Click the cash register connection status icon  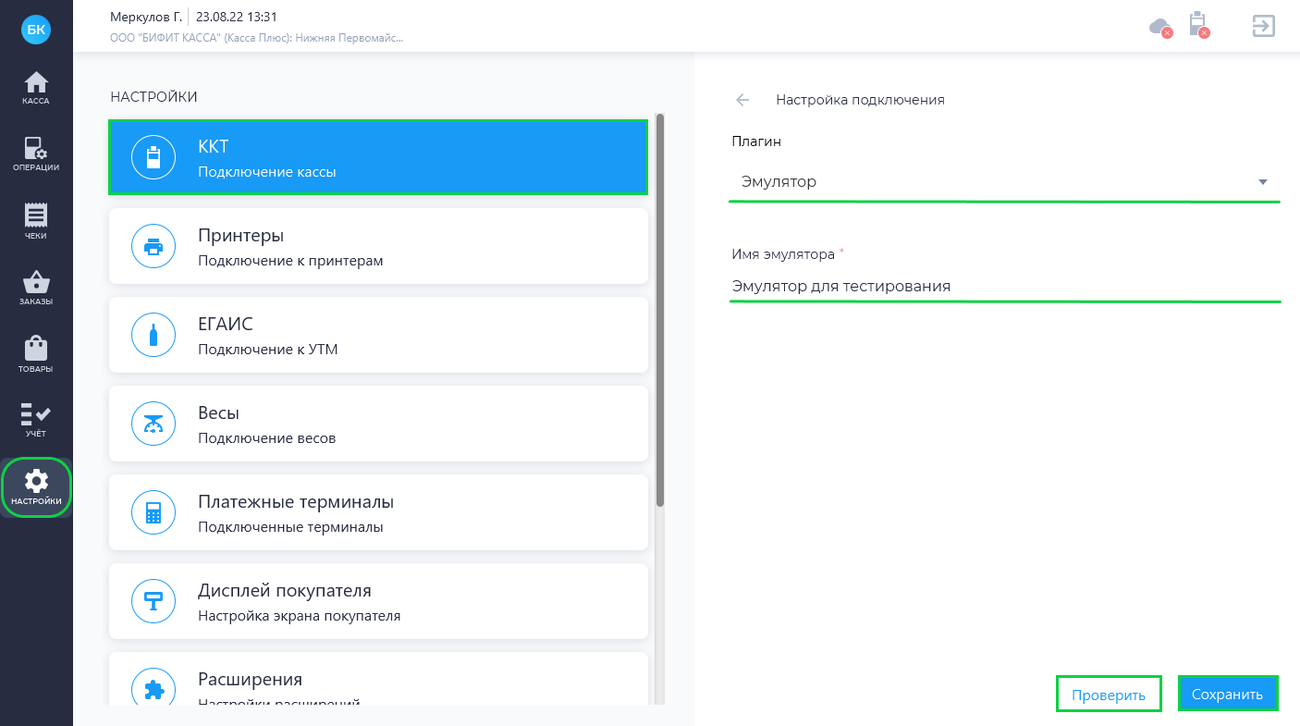(1198, 25)
